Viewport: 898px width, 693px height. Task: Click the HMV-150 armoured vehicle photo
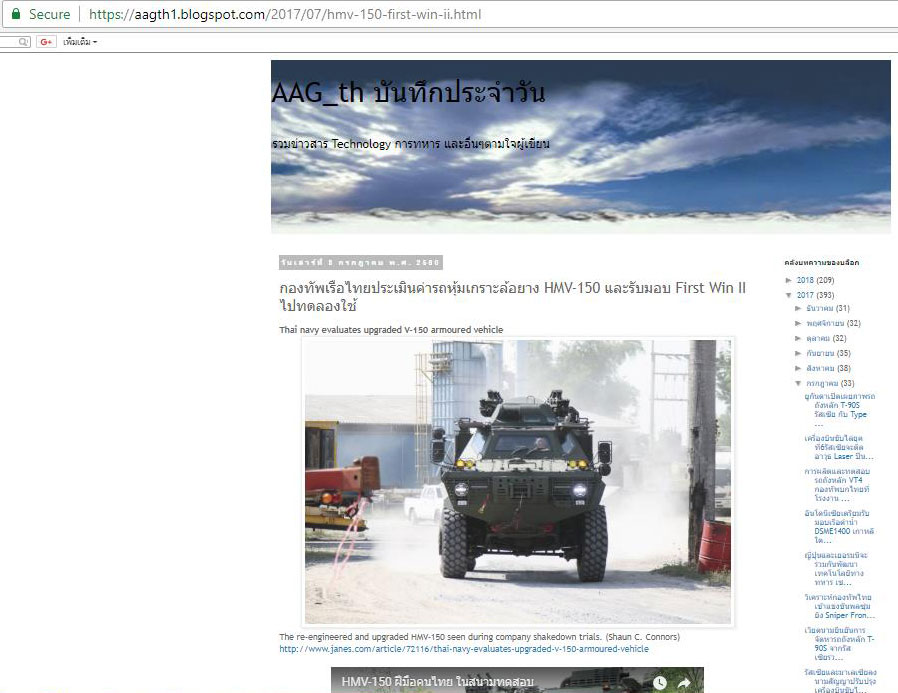click(x=517, y=481)
